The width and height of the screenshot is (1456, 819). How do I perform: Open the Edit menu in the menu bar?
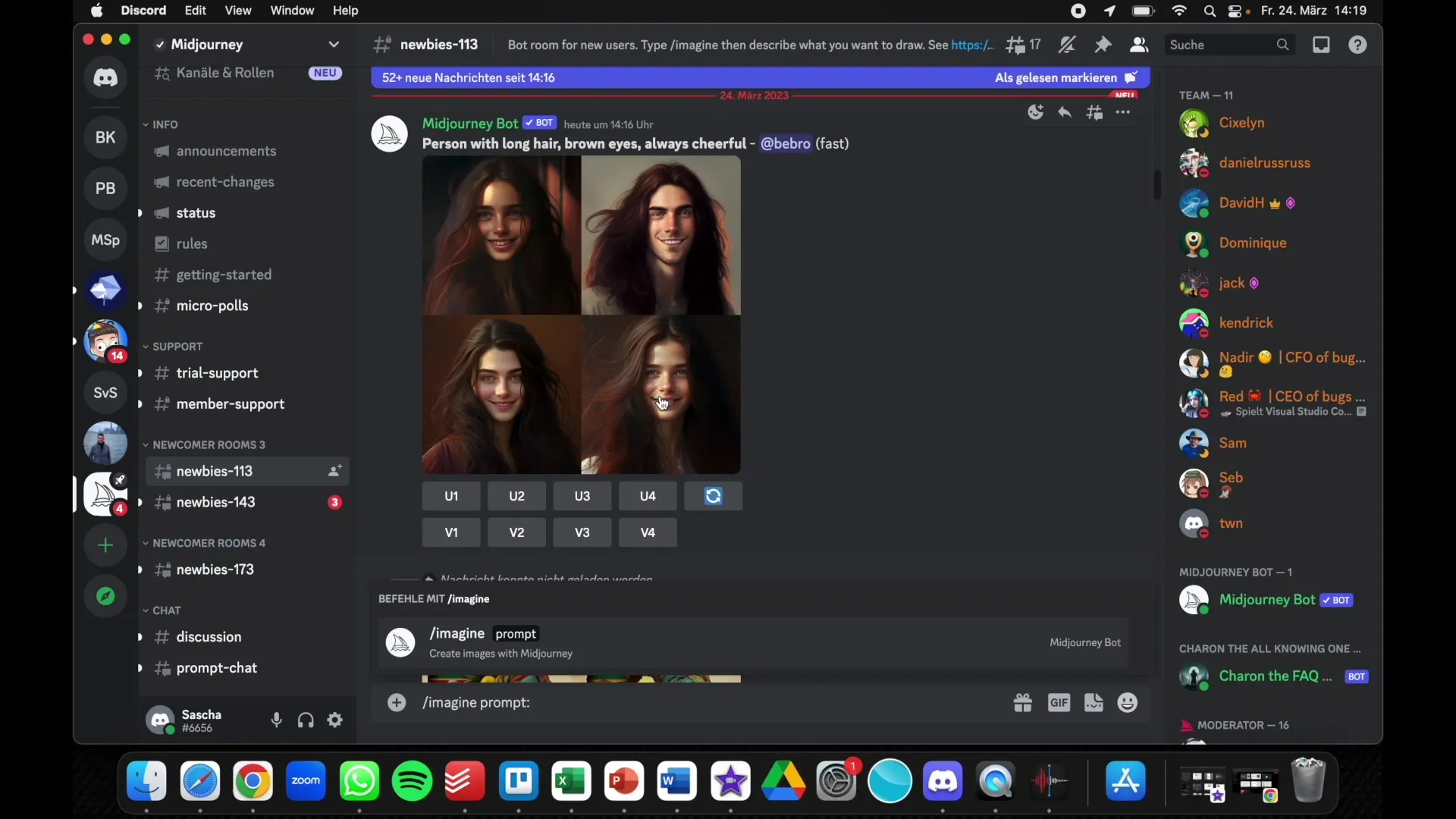[x=196, y=11]
